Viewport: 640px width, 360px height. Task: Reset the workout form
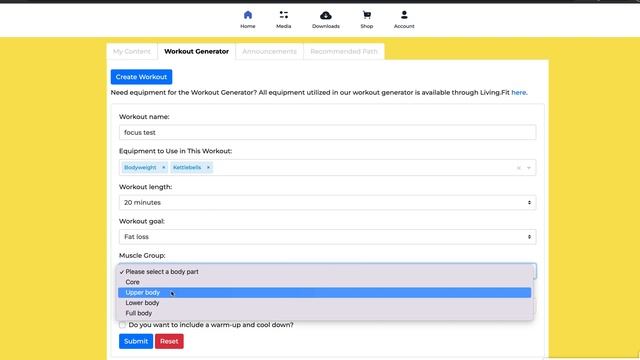(169, 341)
